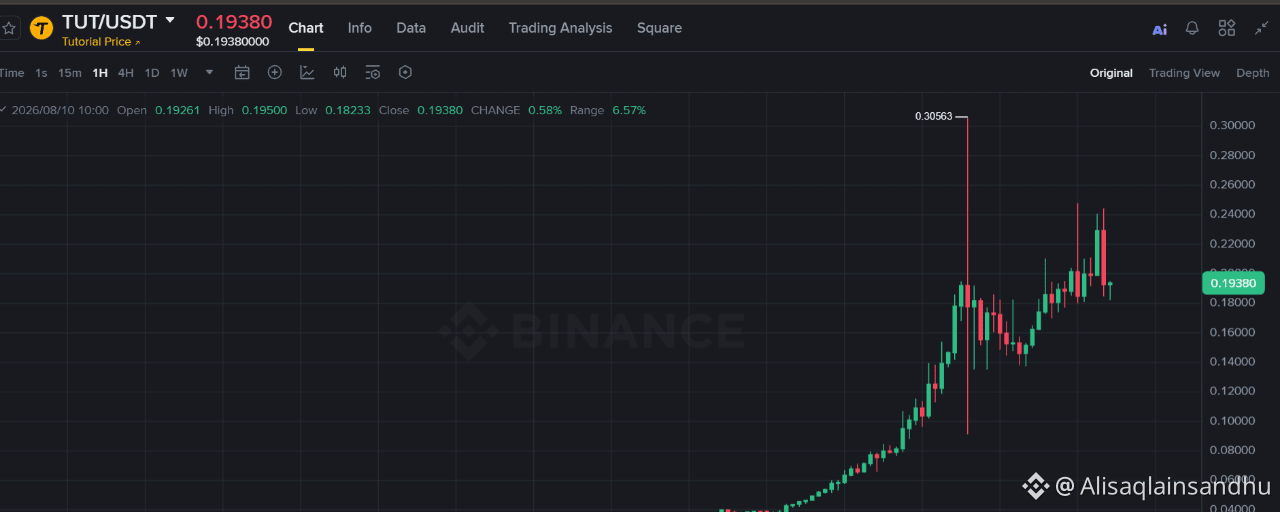
Task: Click the $0.19380000 USD price text
Action: [x=233, y=42]
